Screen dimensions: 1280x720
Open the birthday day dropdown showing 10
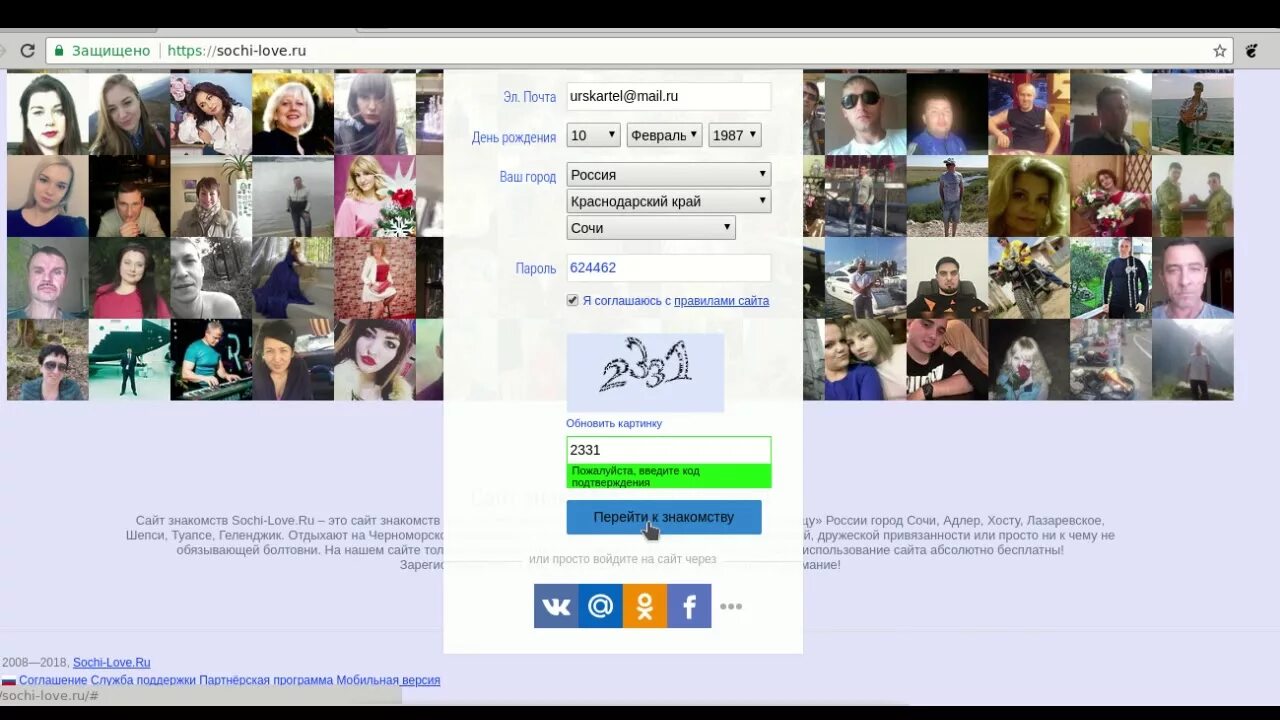point(593,135)
